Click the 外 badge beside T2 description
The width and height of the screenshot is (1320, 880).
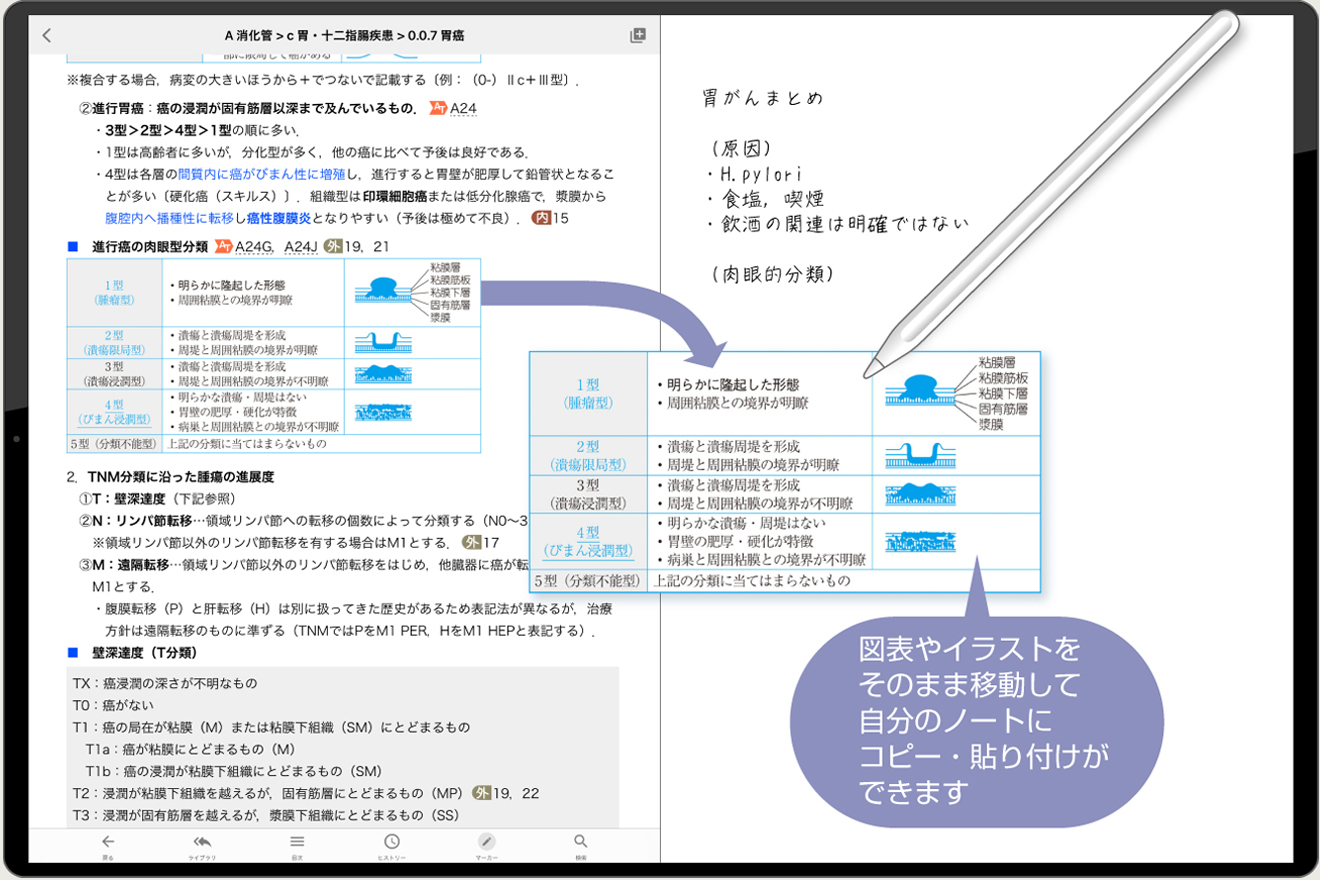click(x=482, y=793)
